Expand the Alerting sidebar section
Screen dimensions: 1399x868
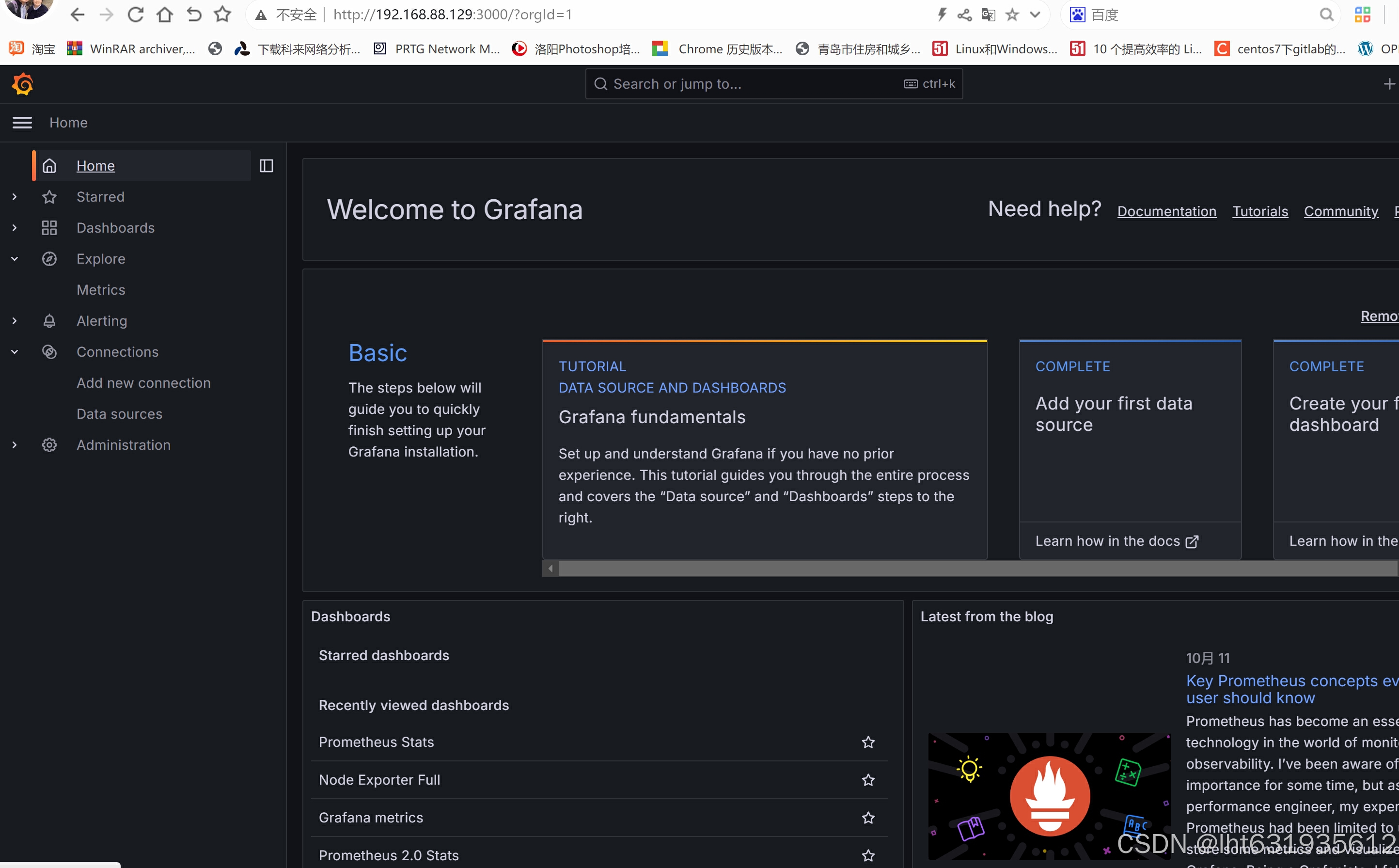tap(15, 321)
